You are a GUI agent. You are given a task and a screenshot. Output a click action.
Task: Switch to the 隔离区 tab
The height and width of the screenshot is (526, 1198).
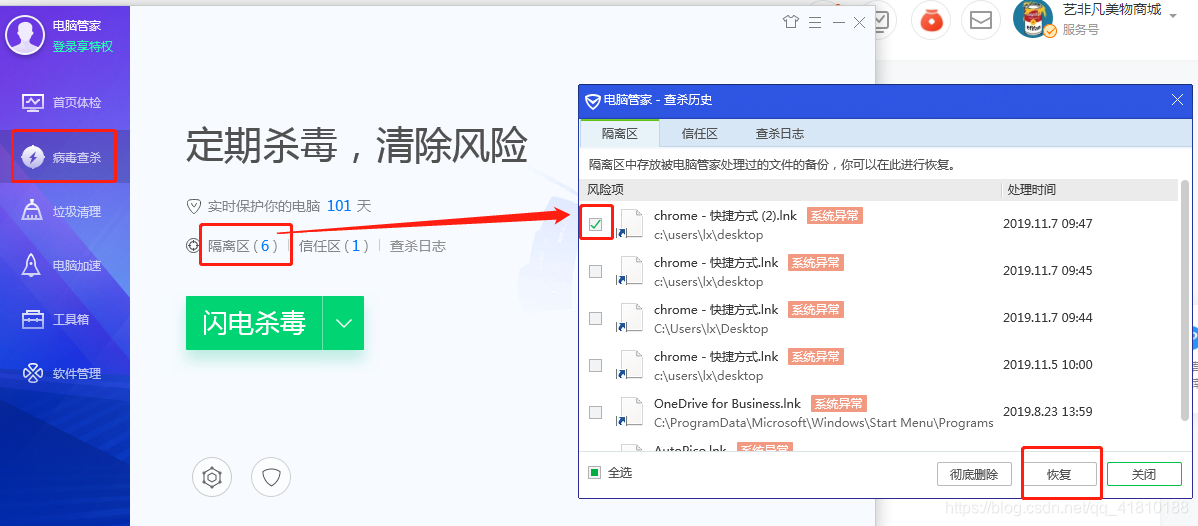pyautogui.click(x=620, y=134)
